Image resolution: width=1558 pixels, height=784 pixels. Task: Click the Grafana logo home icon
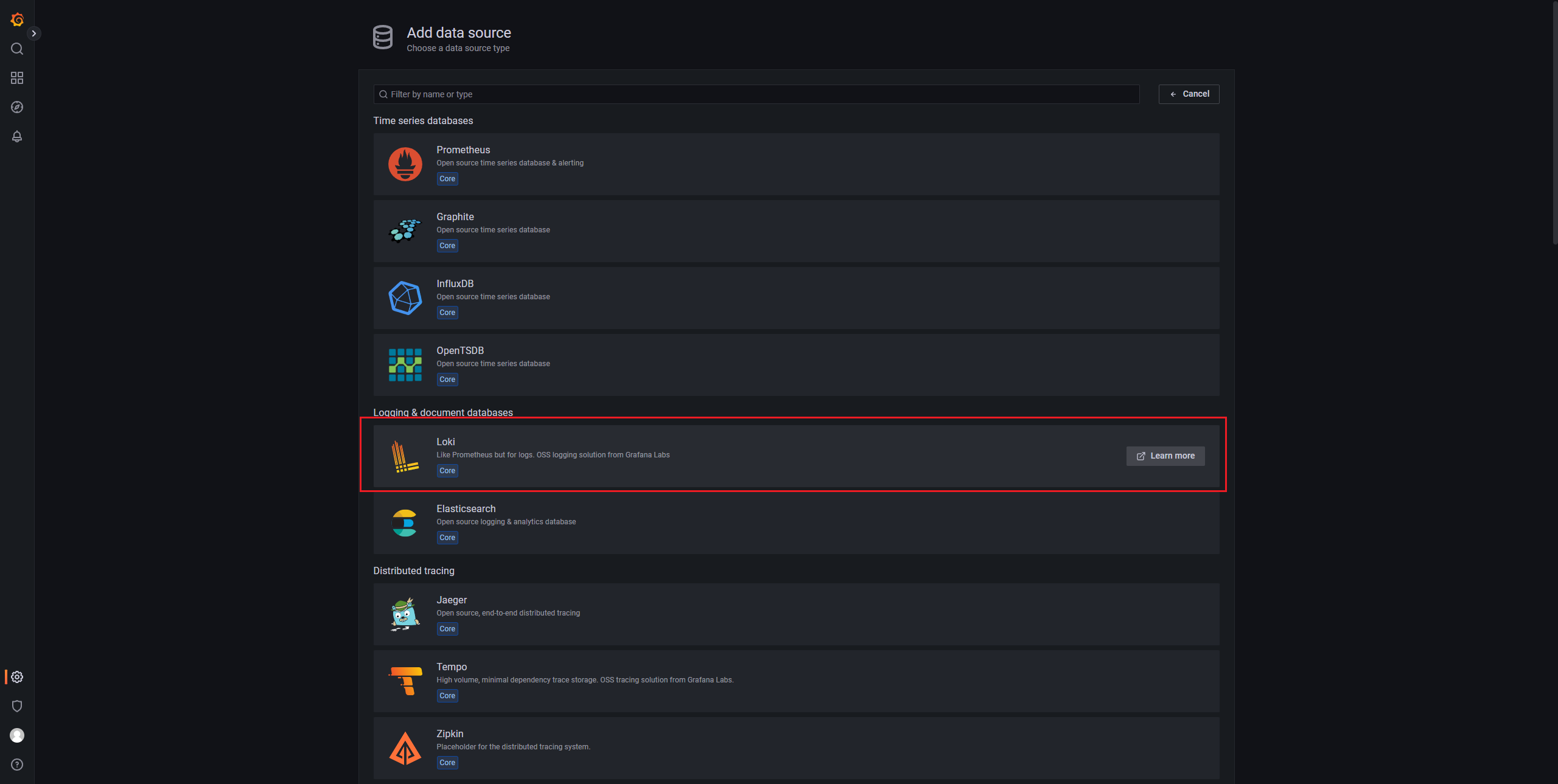tap(17, 19)
